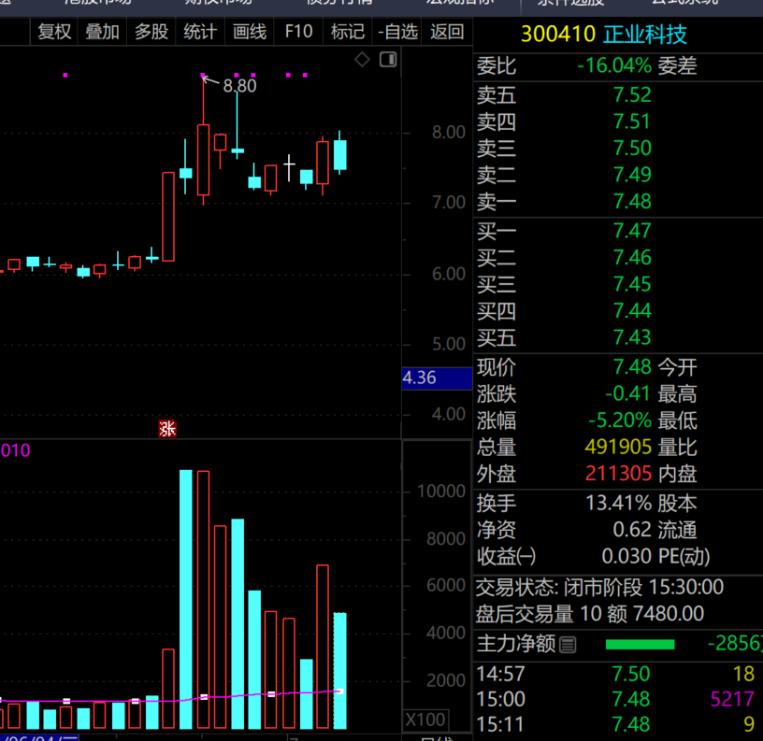763x741 pixels.
Task: Click the 返回 back button
Action: pyautogui.click(x=447, y=32)
